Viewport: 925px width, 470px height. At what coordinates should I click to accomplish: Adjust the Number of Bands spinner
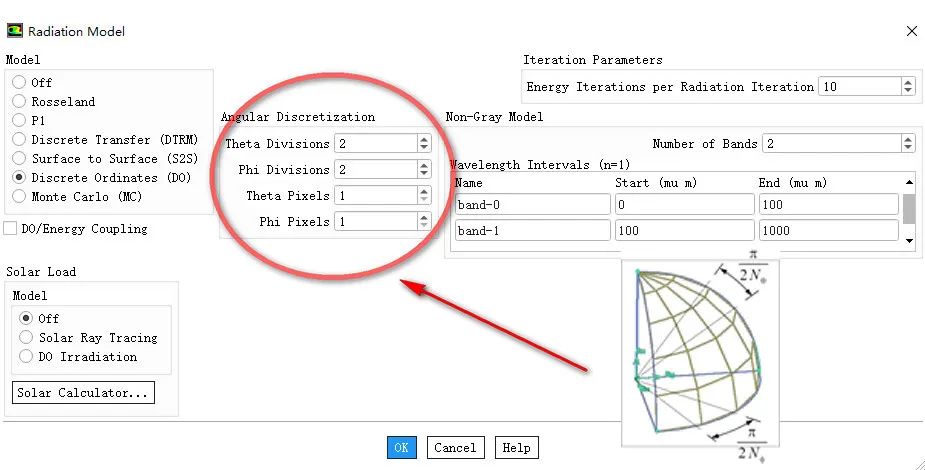[x=907, y=144]
